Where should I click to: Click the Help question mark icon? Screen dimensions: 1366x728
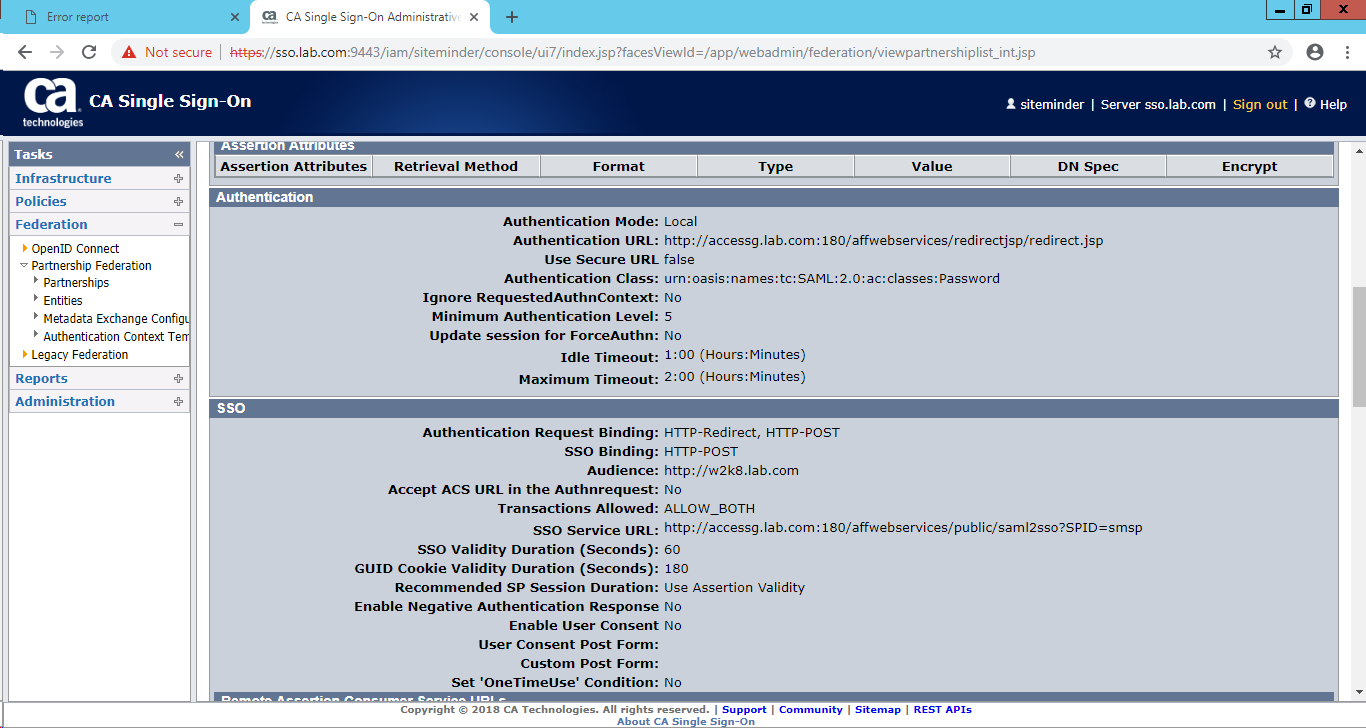[1310, 103]
